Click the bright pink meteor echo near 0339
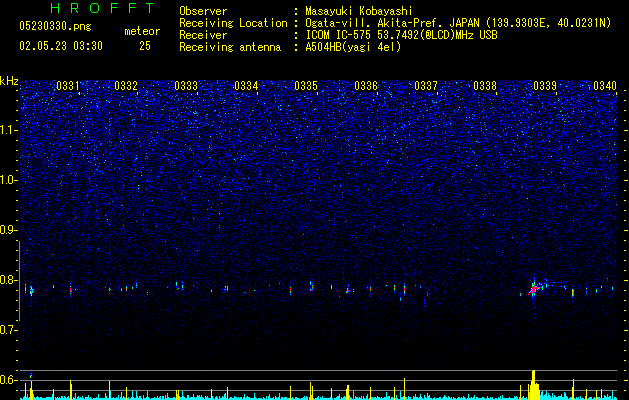The image size is (629, 400). point(534,289)
